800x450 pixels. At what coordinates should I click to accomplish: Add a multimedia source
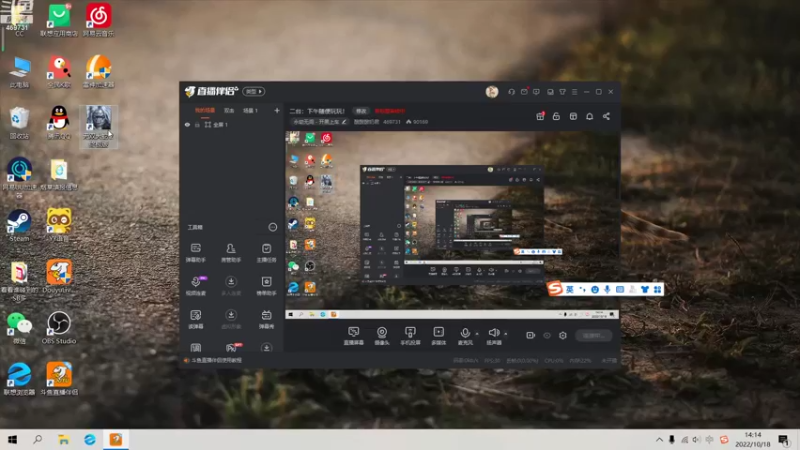coord(439,336)
